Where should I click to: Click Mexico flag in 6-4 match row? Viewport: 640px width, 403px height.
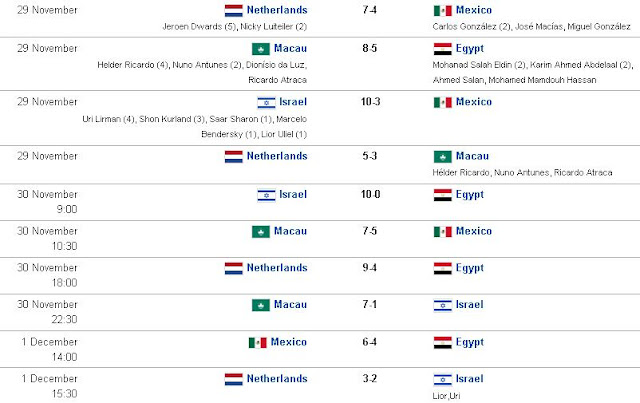pos(258,343)
